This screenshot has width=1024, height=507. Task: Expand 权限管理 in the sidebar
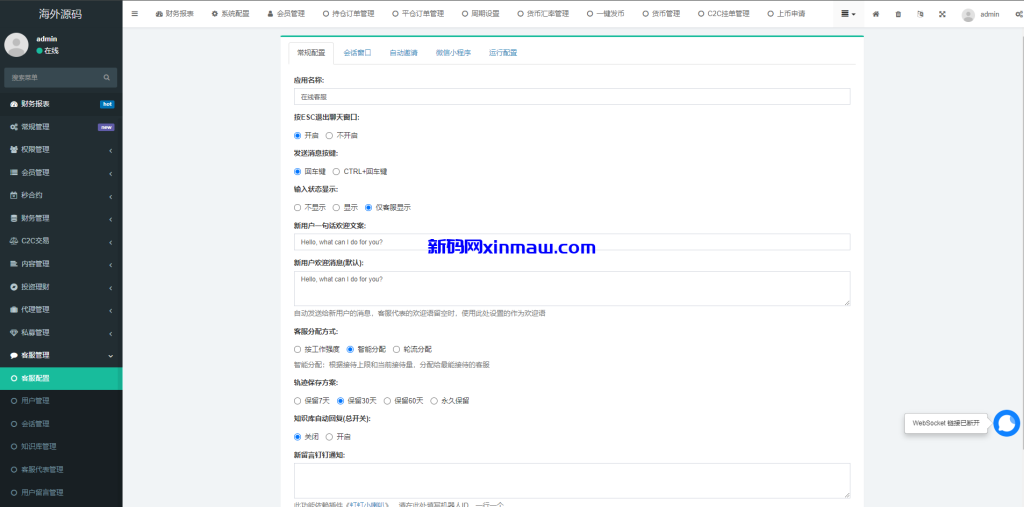(x=61, y=150)
